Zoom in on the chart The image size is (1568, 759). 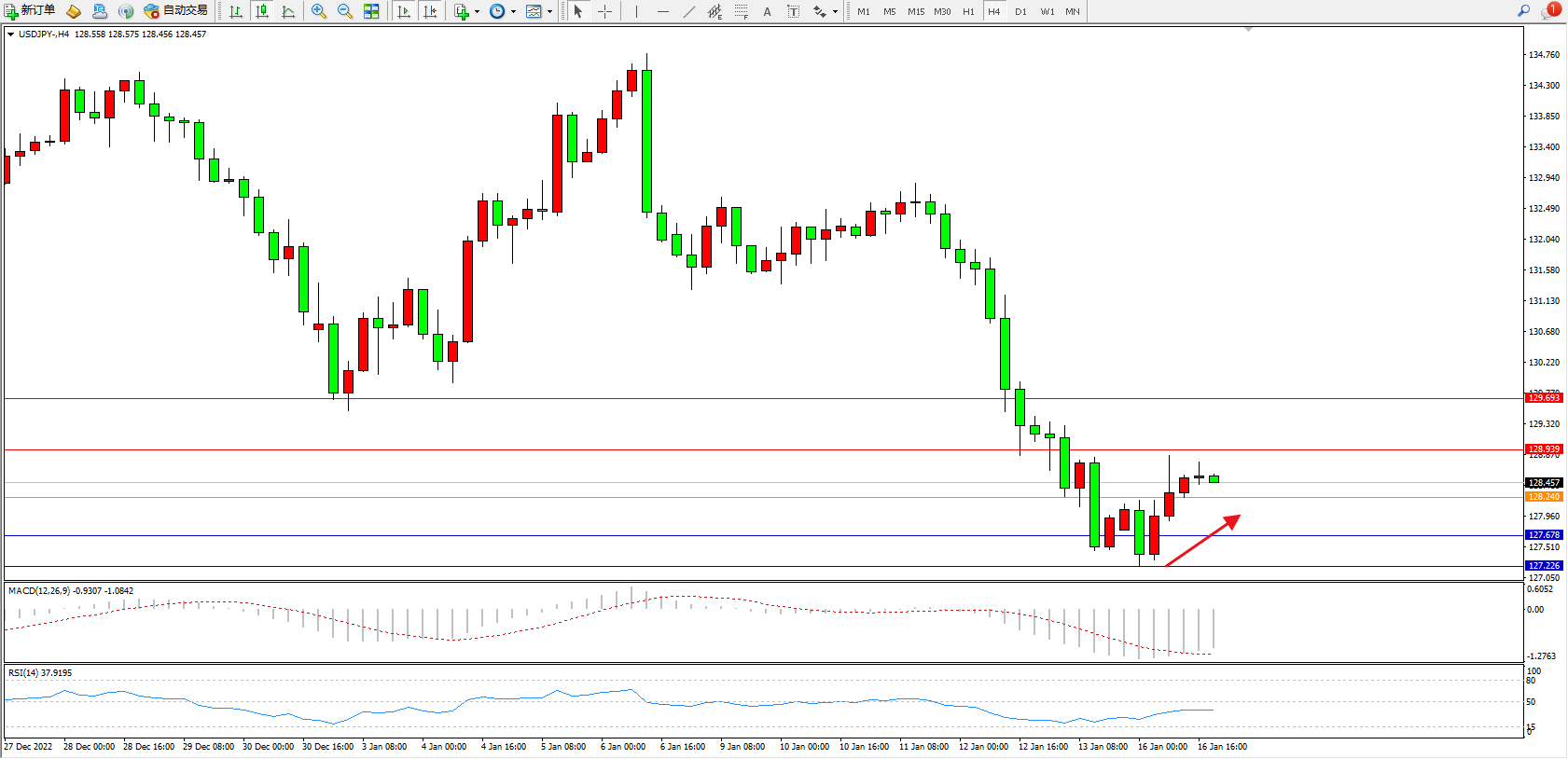tap(319, 11)
